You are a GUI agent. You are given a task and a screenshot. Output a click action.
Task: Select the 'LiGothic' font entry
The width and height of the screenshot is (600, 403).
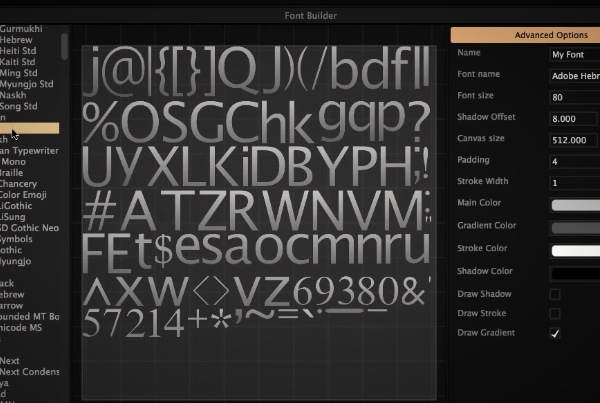[16, 206]
